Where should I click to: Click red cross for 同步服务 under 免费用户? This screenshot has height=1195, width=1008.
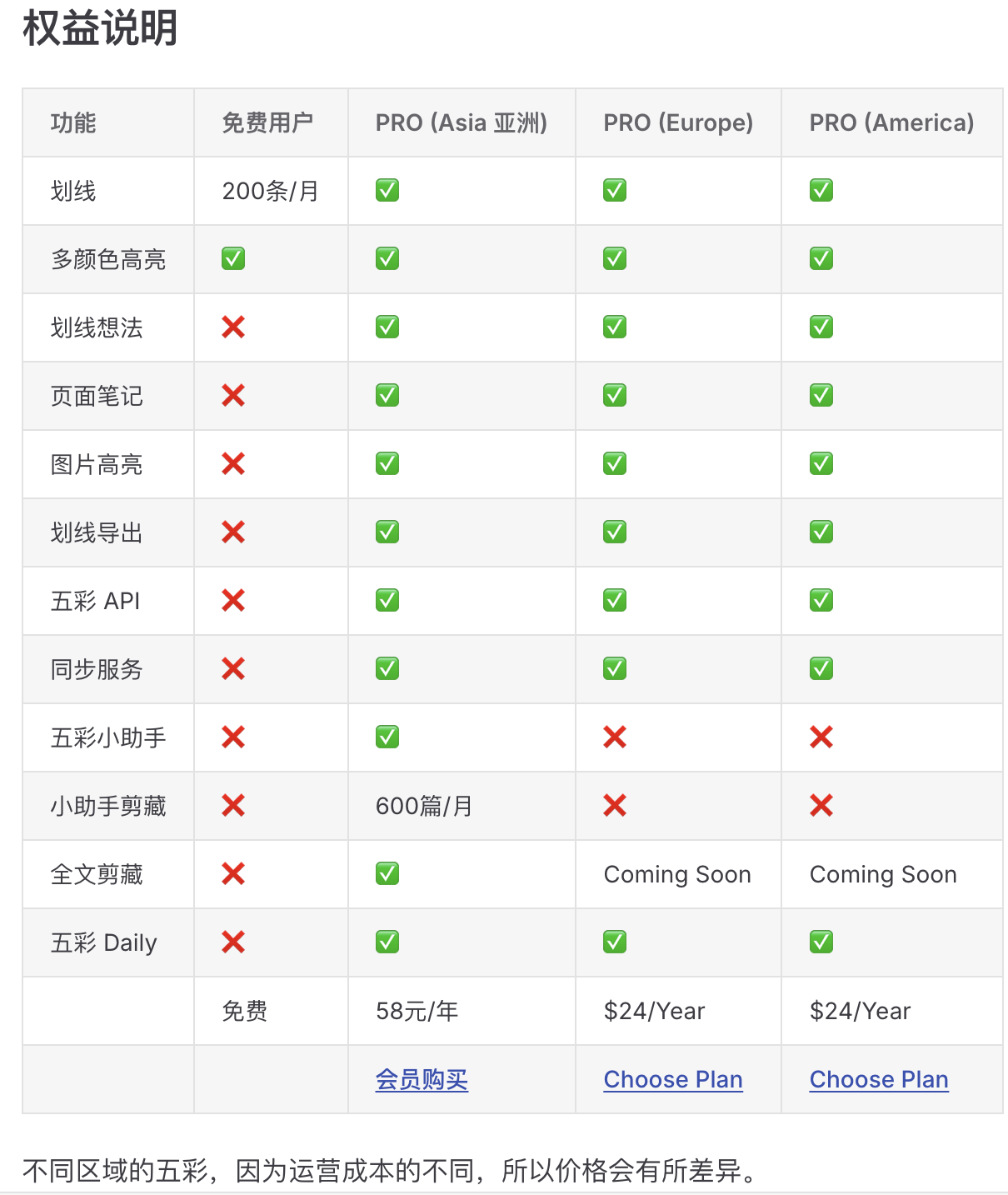coord(233,669)
